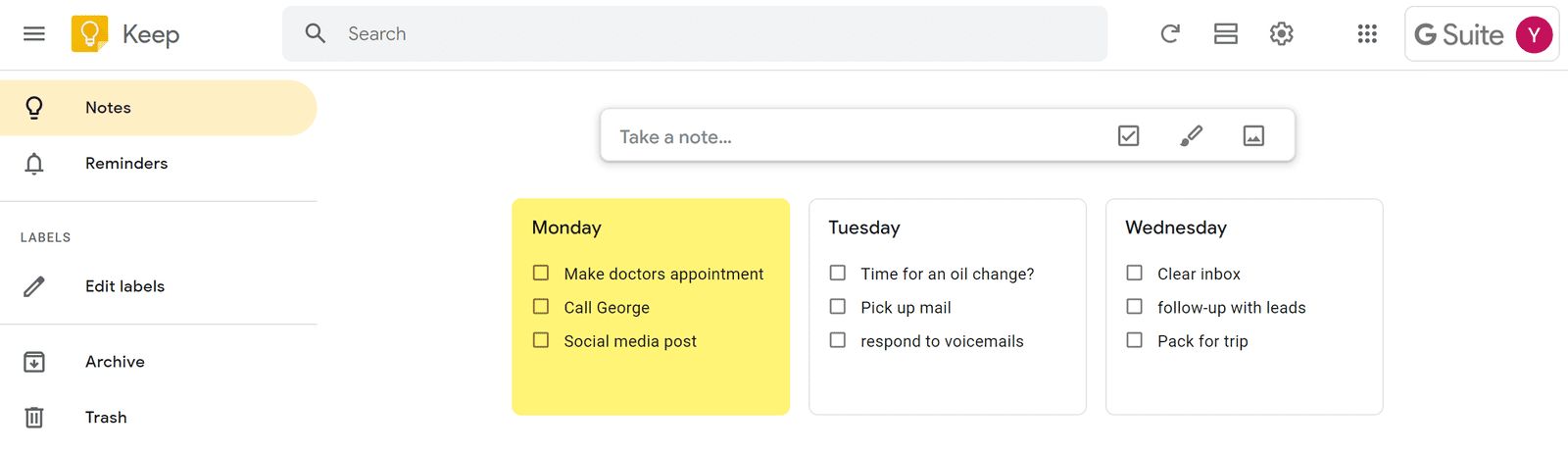Tick the Pick up mail checkbox

[x=838, y=306]
